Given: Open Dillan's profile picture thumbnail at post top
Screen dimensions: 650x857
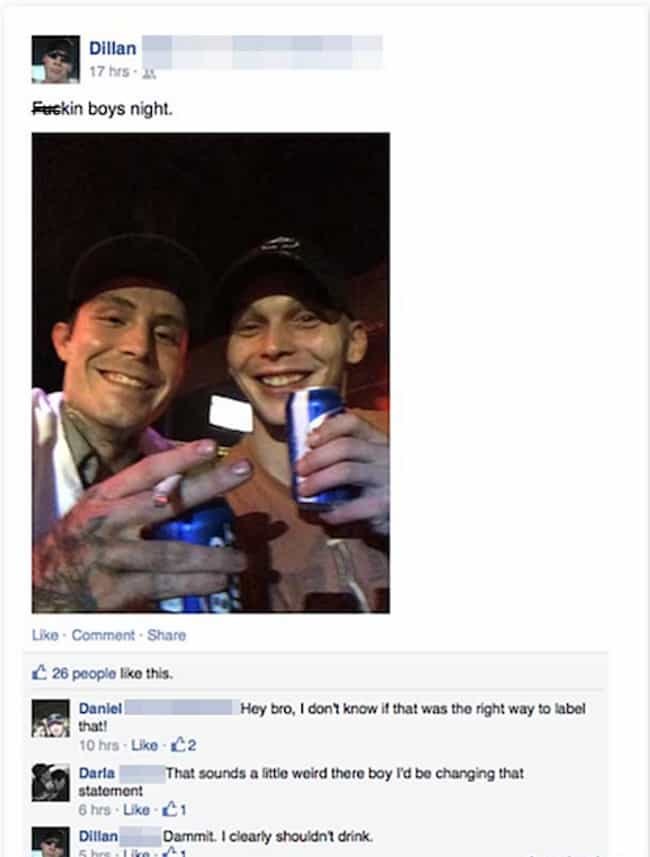Looking at the screenshot, I should tap(56, 60).
